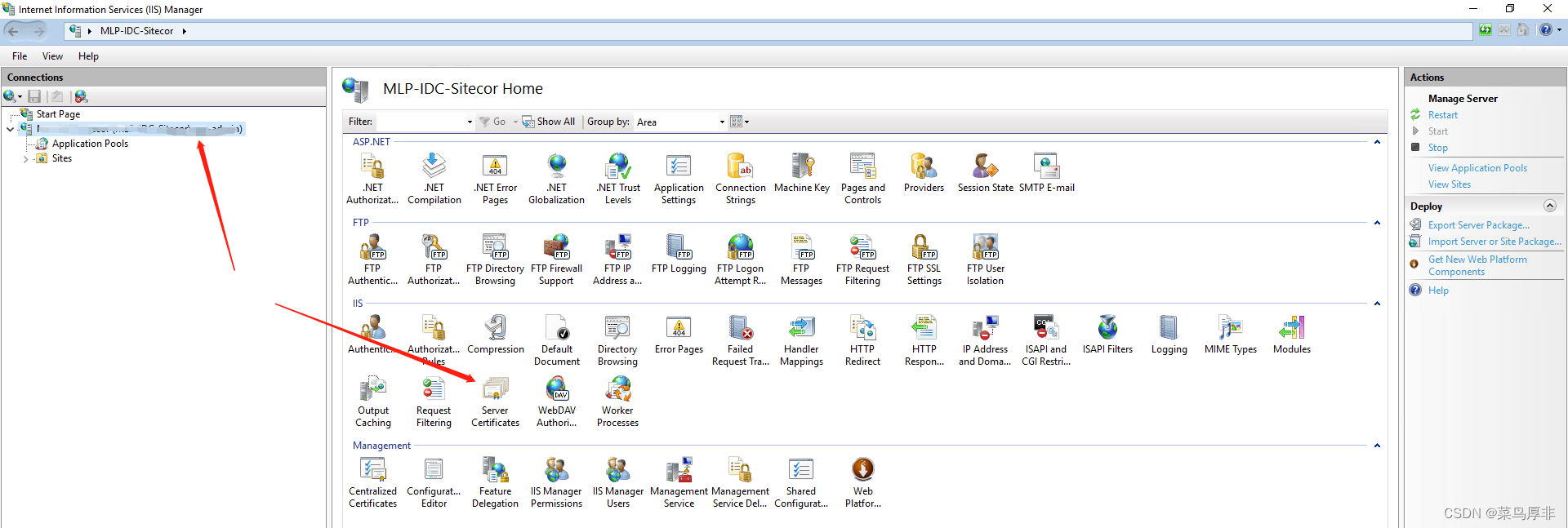Image resolution: width=1568 pixels, height=528 pixels.
Task: Click Show All button in filter bar
Action: [549, 122]
